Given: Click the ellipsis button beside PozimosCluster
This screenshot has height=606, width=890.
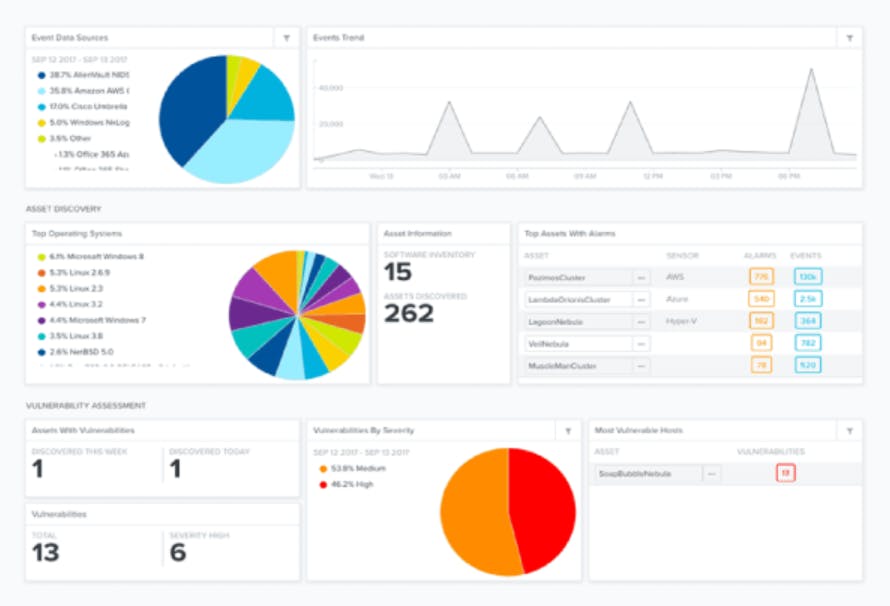Looking at the screenshot, I should click(641, 277).
